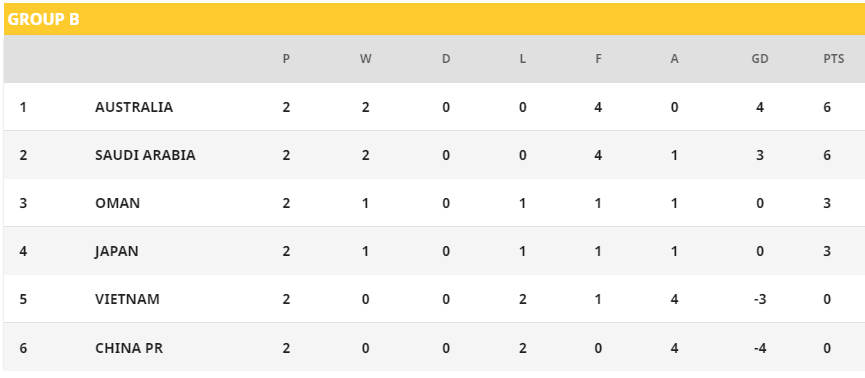Click the GROUP B header title
Viewport: 865px width, 378px height.
click(x=44, y=19)
